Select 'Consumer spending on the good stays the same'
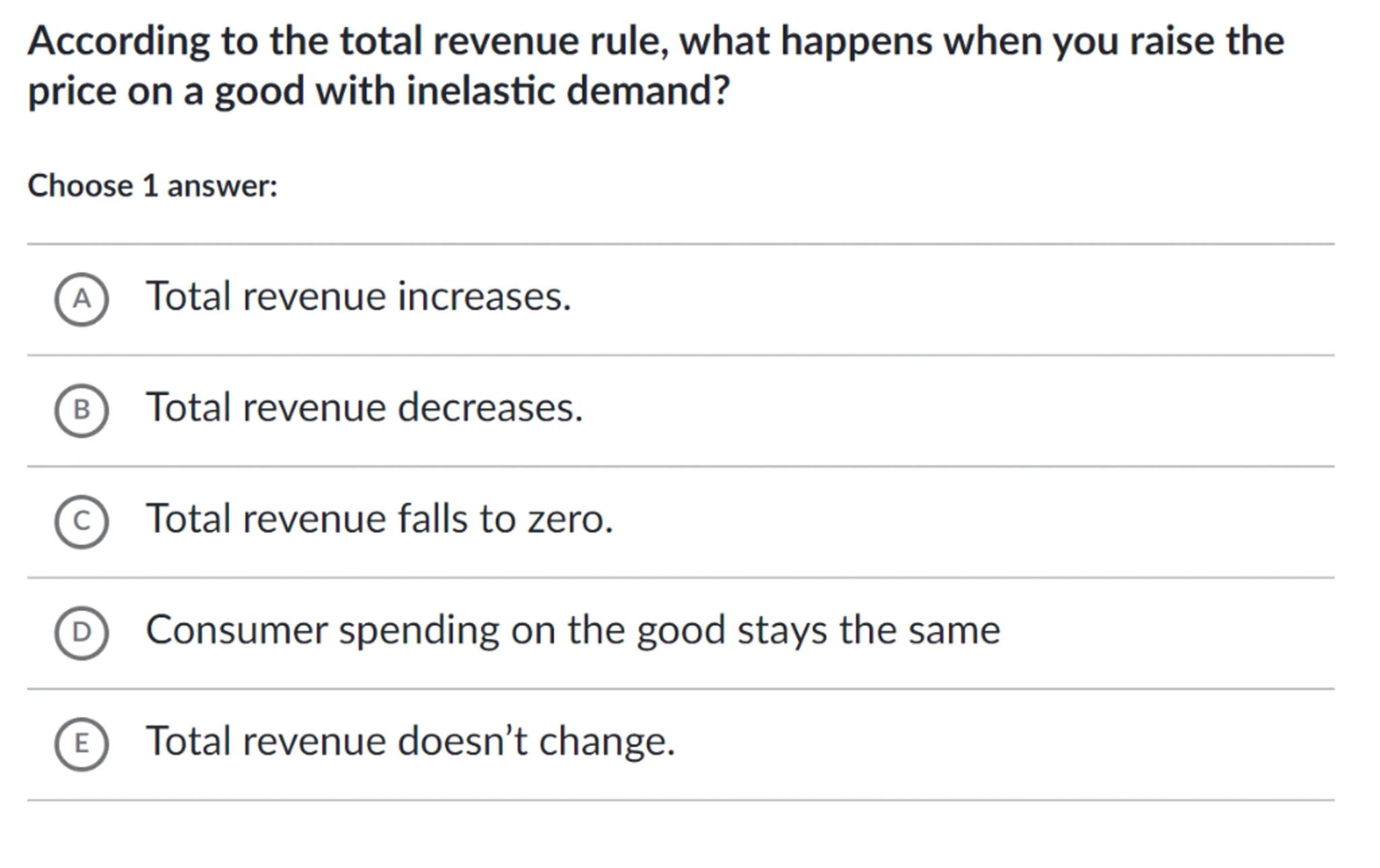1380x868 pixels. [573, 631]
